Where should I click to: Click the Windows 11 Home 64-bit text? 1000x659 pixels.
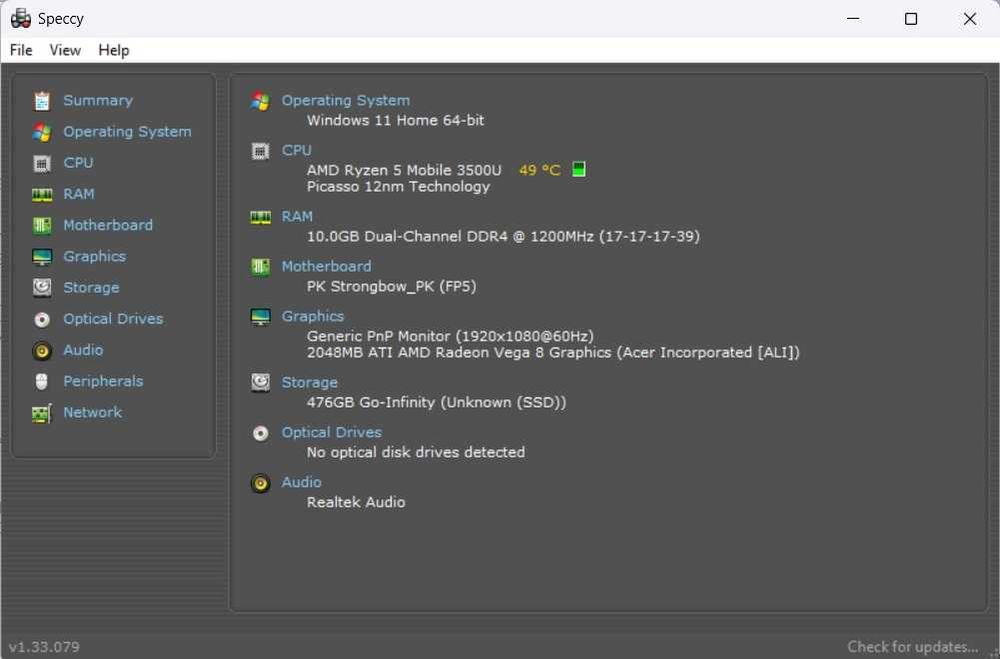pos(395,121)
